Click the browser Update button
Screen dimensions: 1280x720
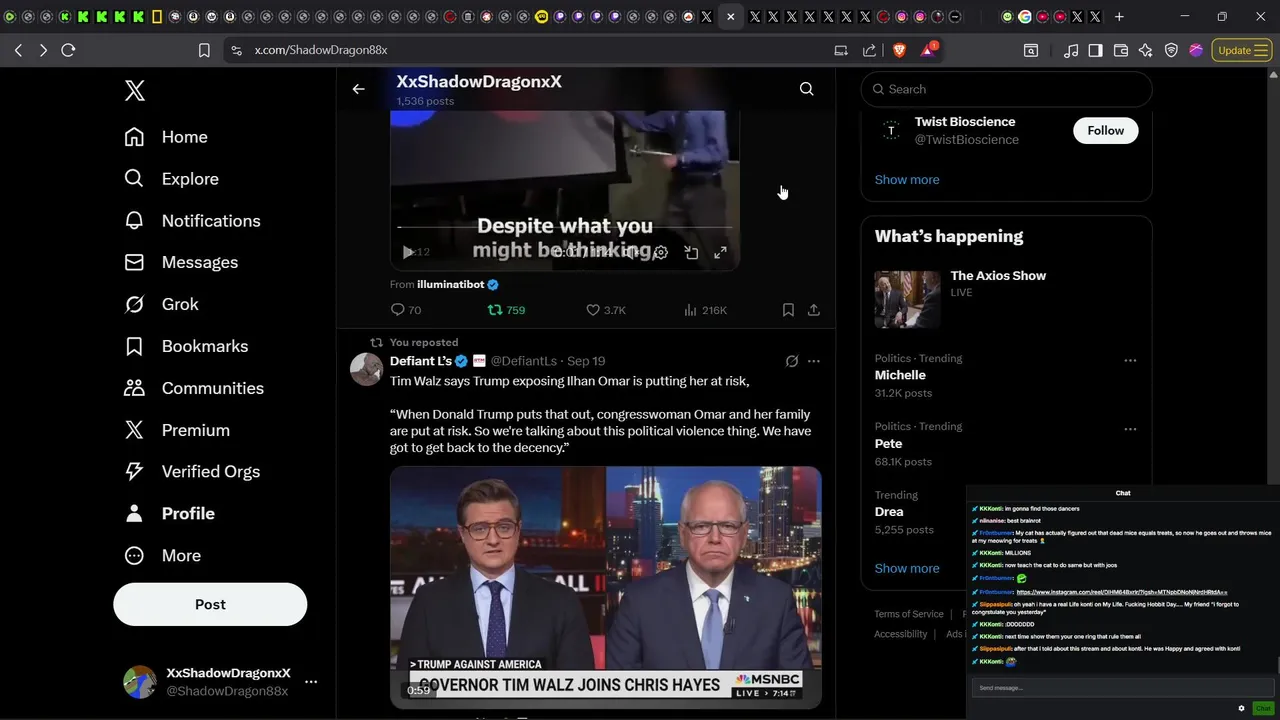[x=1242, y=50]
